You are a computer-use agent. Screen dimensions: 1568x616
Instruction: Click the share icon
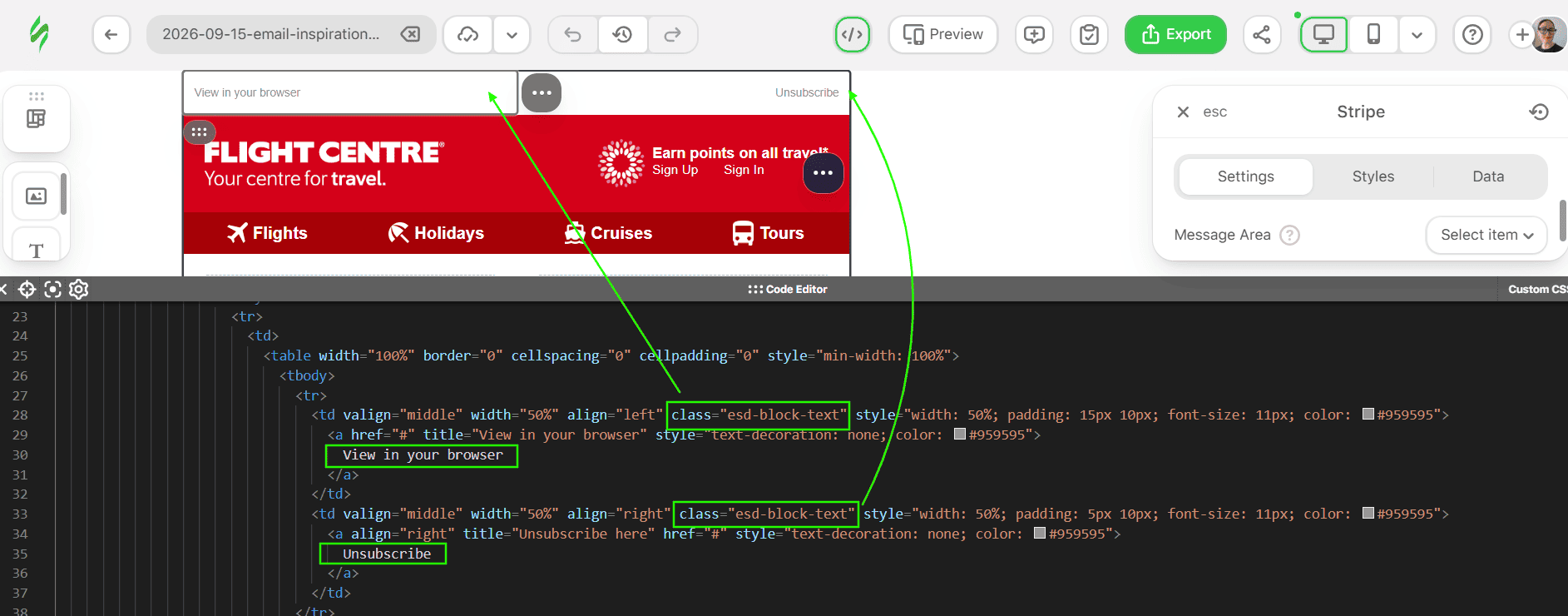pyautogui.click(x=1262, y=35)
